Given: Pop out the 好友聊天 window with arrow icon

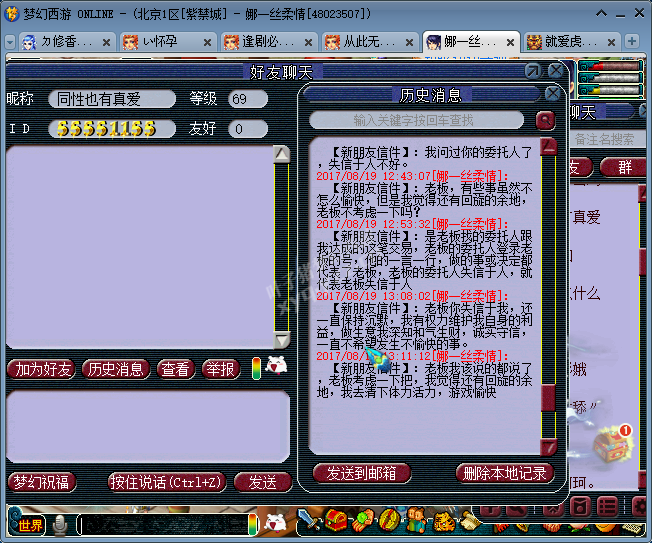Looking at the screenshot, I should click(533, 71).
